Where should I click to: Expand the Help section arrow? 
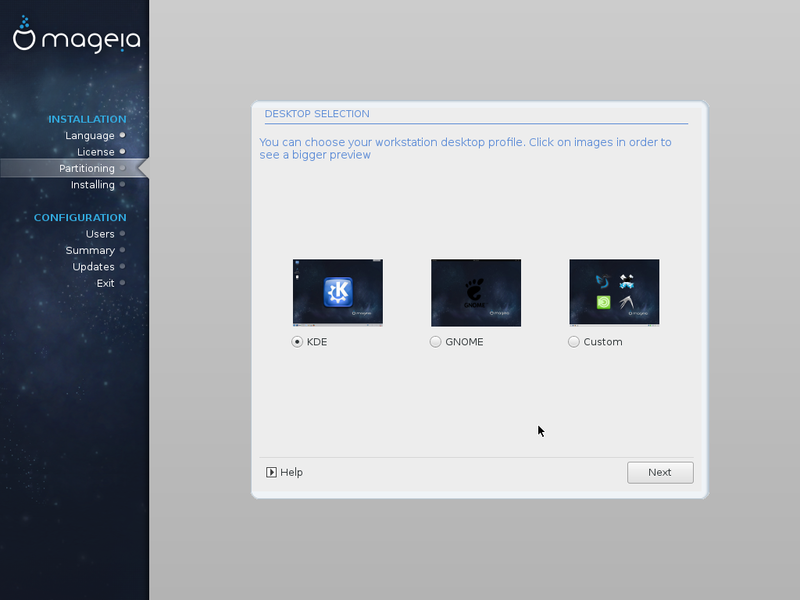click(x=271, y=472)
